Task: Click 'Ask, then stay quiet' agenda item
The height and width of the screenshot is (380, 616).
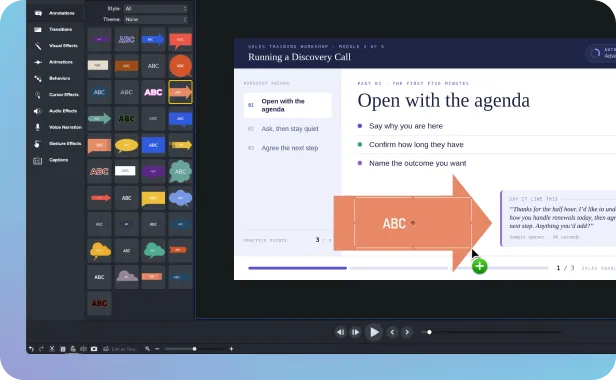Action: pyautogui.click(x=290, y=129)
